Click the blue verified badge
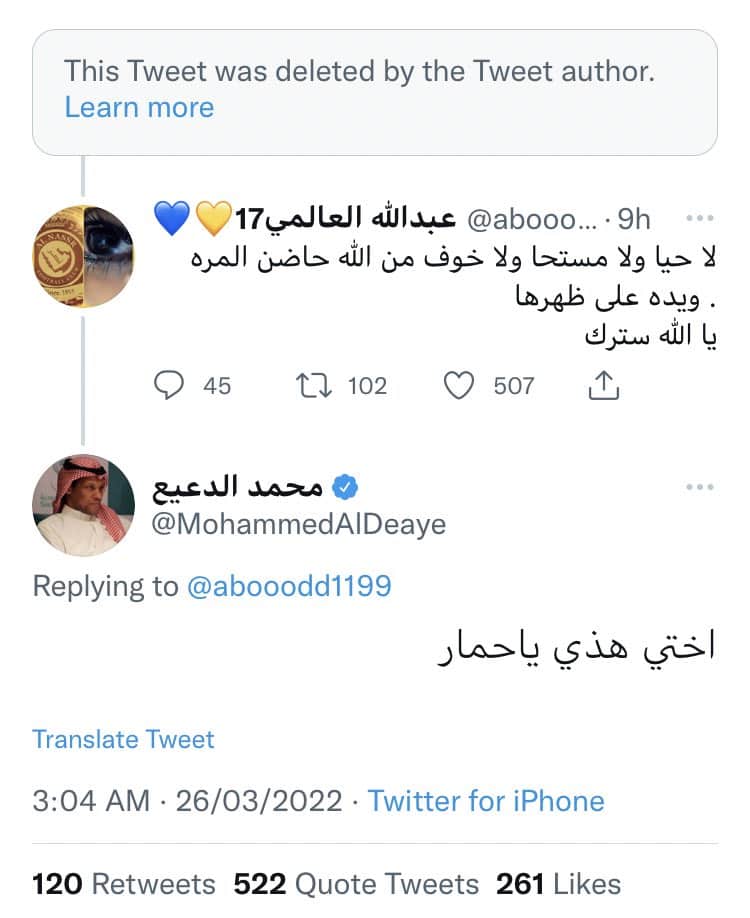The height and width of the screenshot is (918, 750). click(x=346, y=487)
